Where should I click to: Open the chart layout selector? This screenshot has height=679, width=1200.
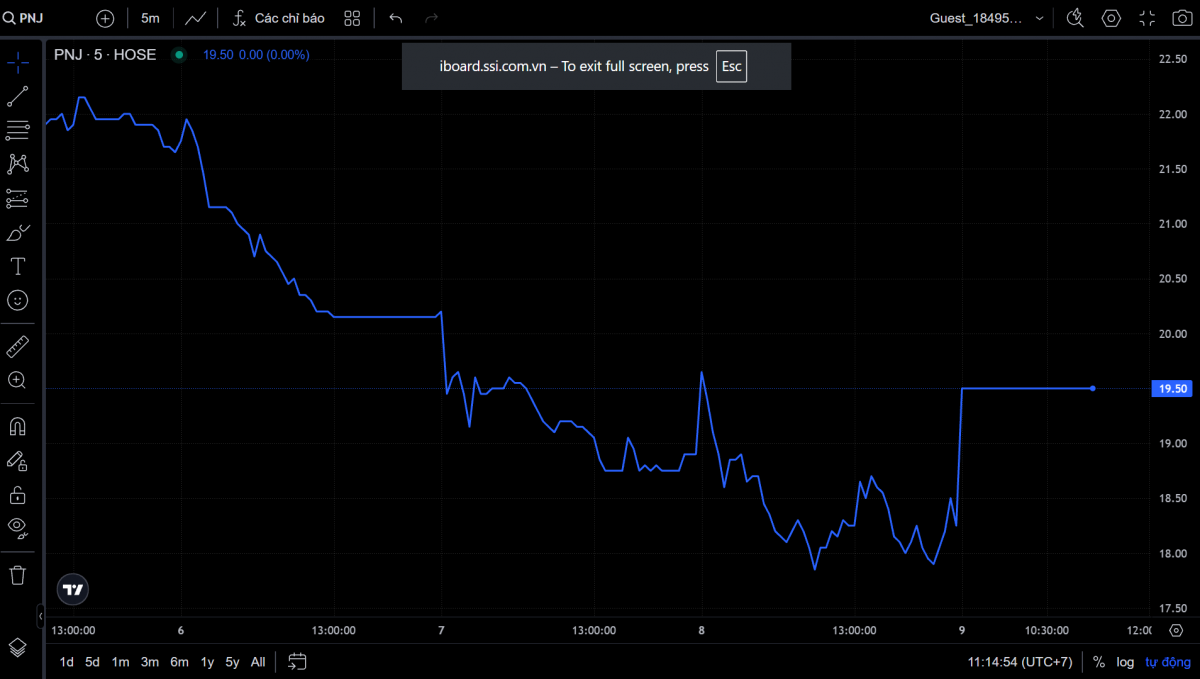click(x=352, y=18)
